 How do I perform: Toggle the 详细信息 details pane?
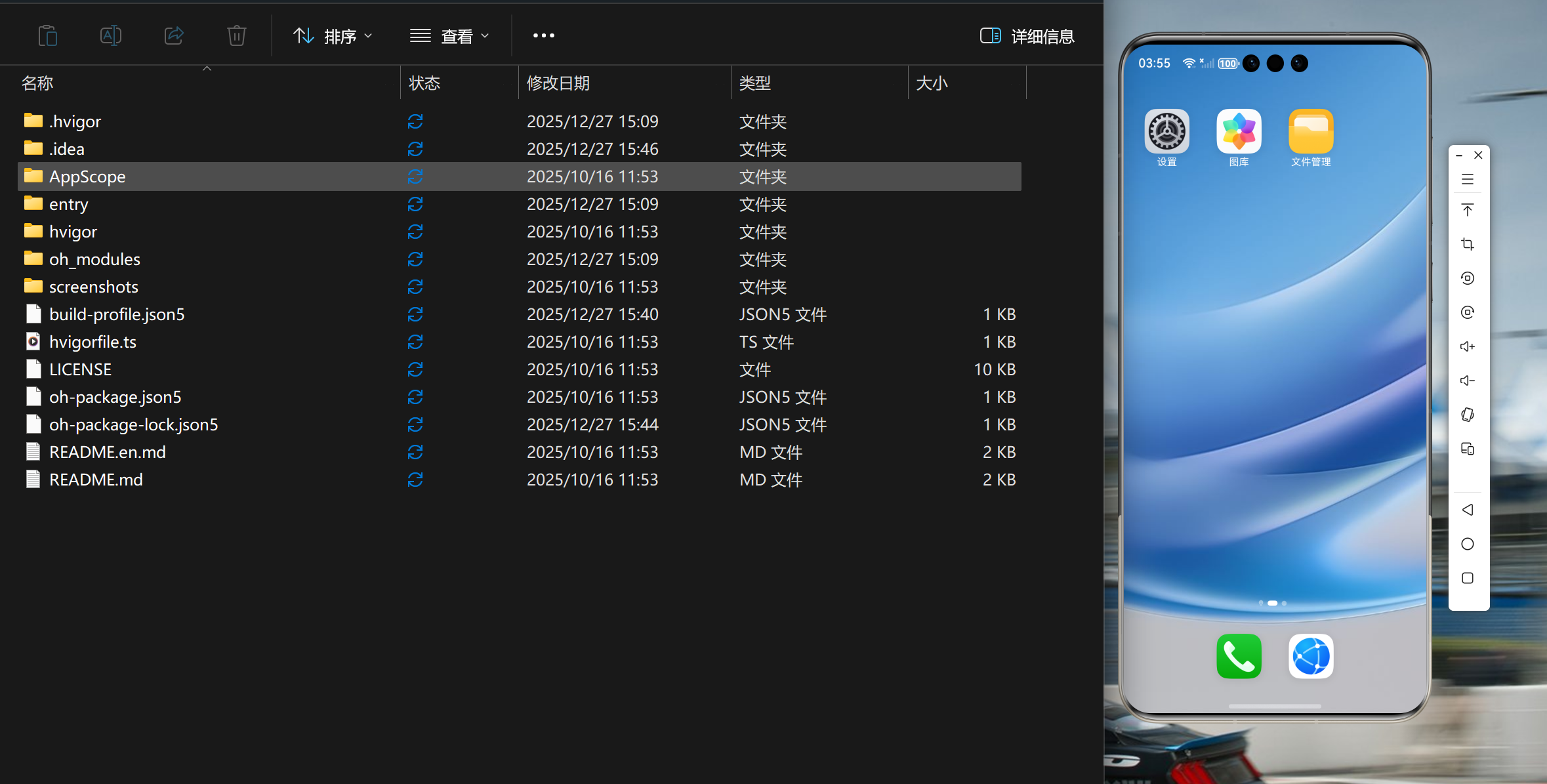pyautogui.click(x=1027, y=36)
